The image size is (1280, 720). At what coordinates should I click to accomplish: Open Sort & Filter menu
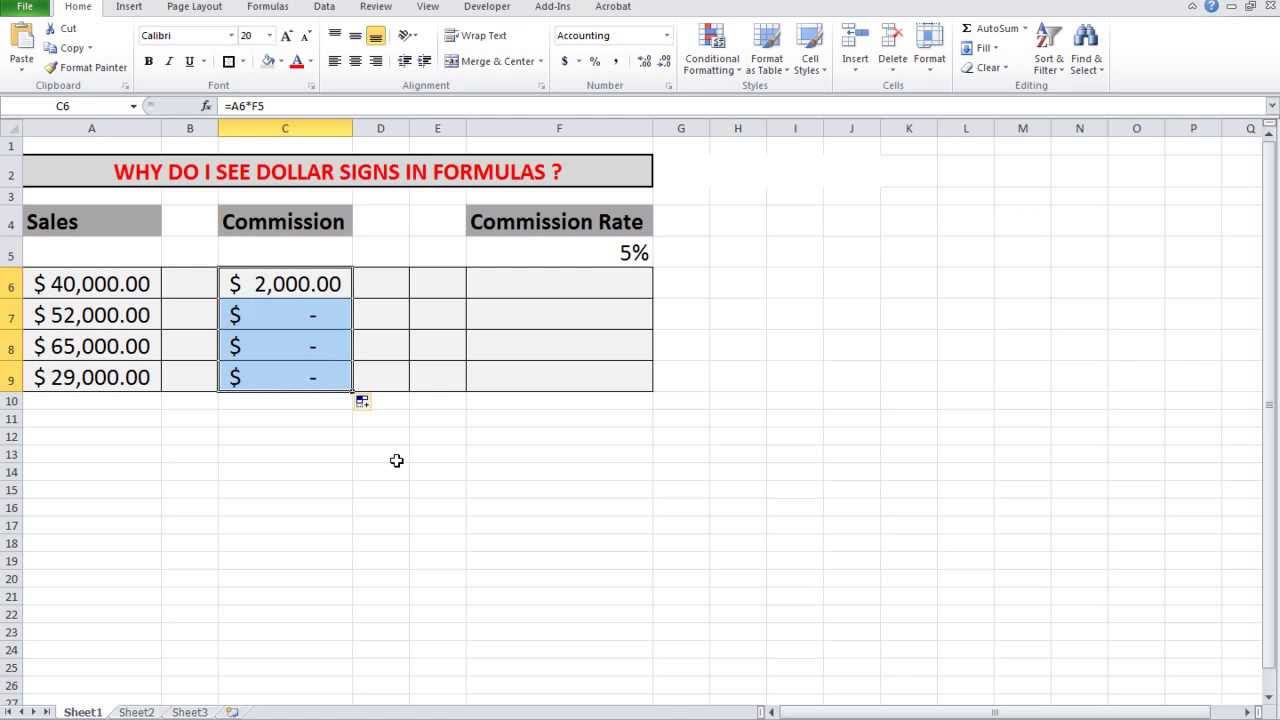[1048, 49]
